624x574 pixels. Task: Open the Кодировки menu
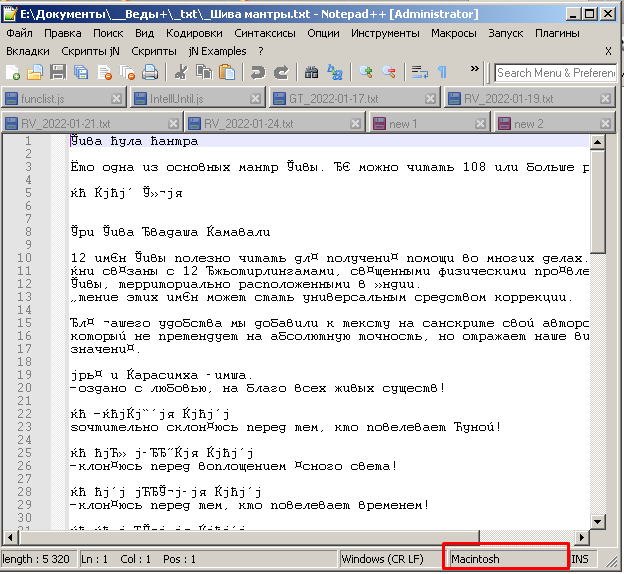(x=194, y=33)
